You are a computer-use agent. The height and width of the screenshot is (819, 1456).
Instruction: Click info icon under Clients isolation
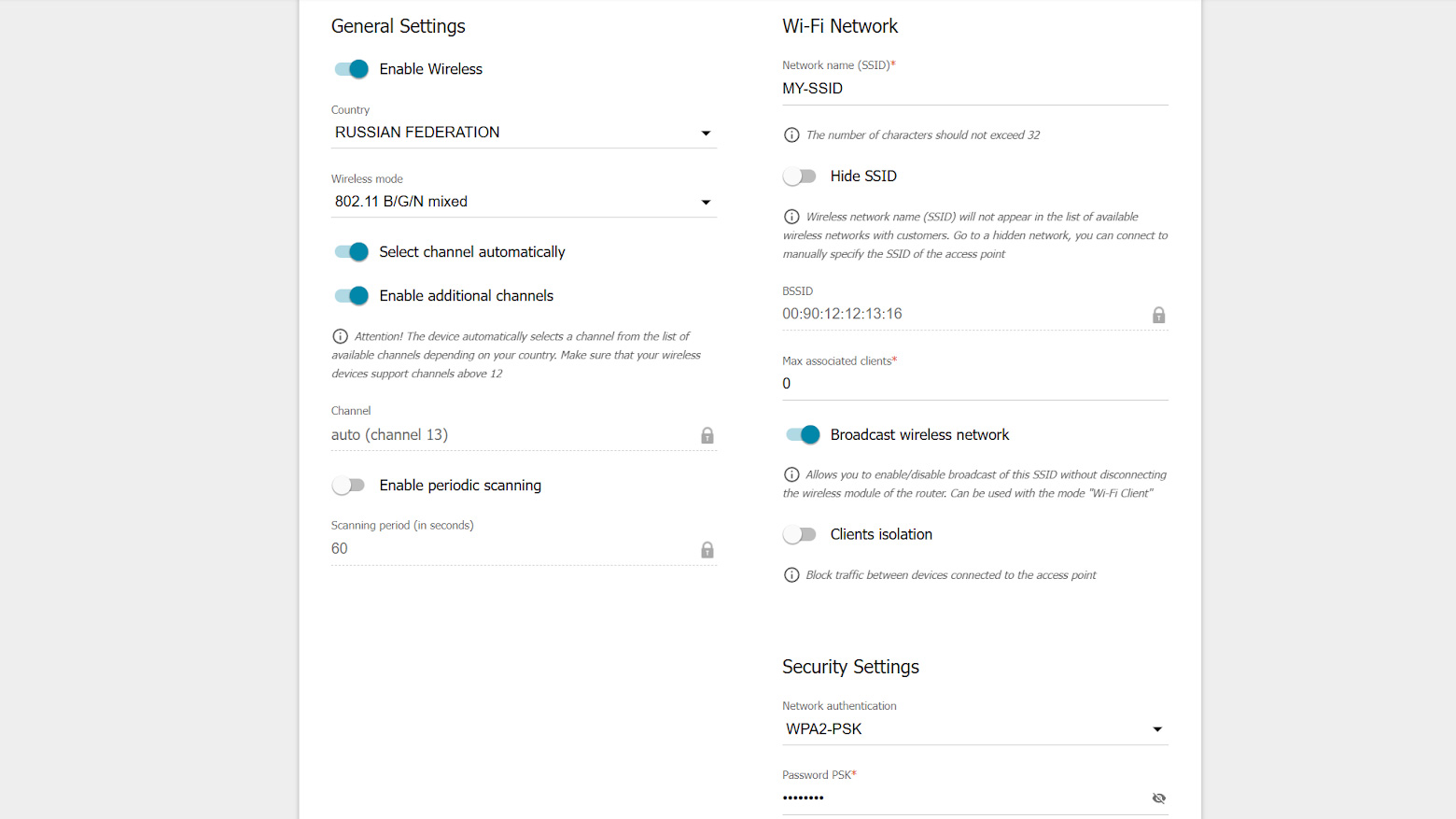pos(791,575)
